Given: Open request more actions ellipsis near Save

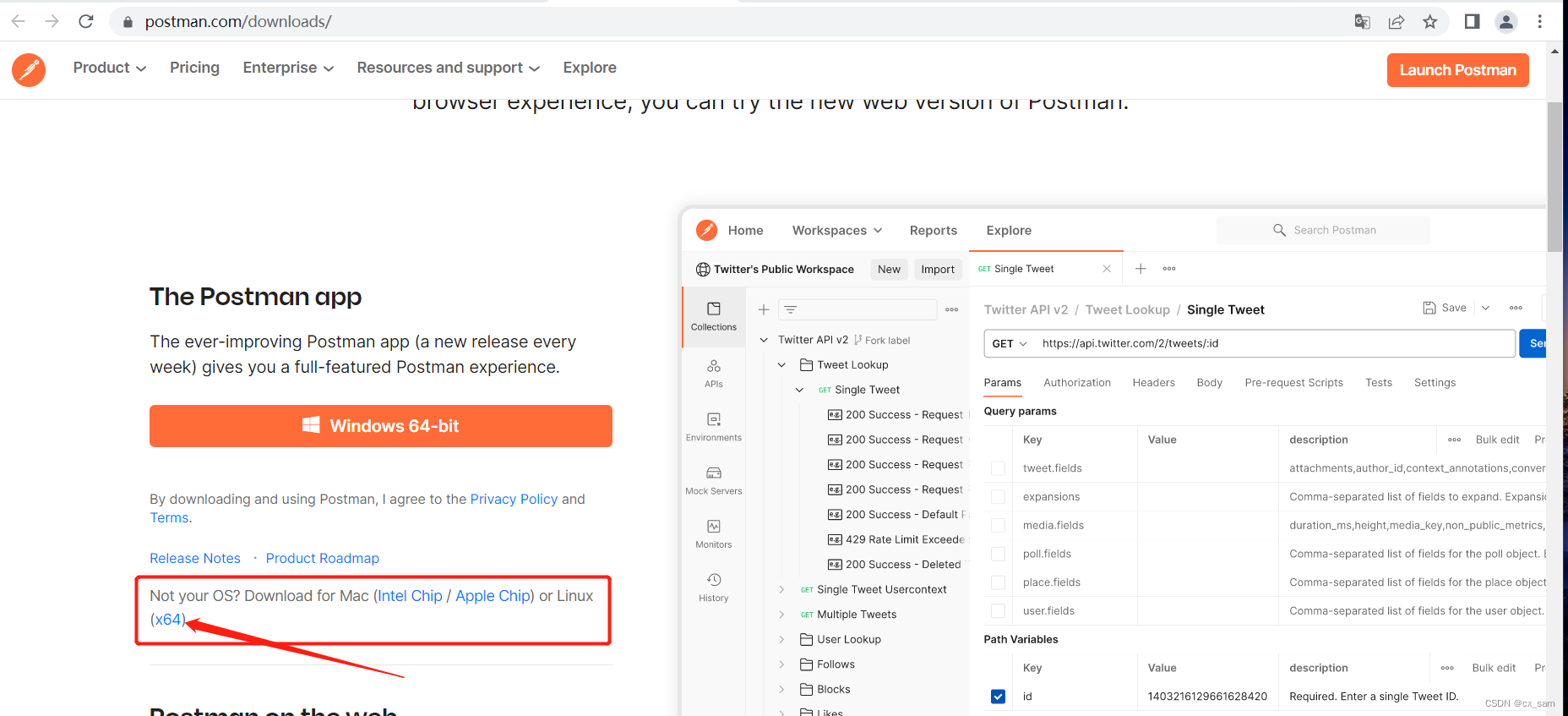Looking at the screenshot, I should pos(1516,308).
